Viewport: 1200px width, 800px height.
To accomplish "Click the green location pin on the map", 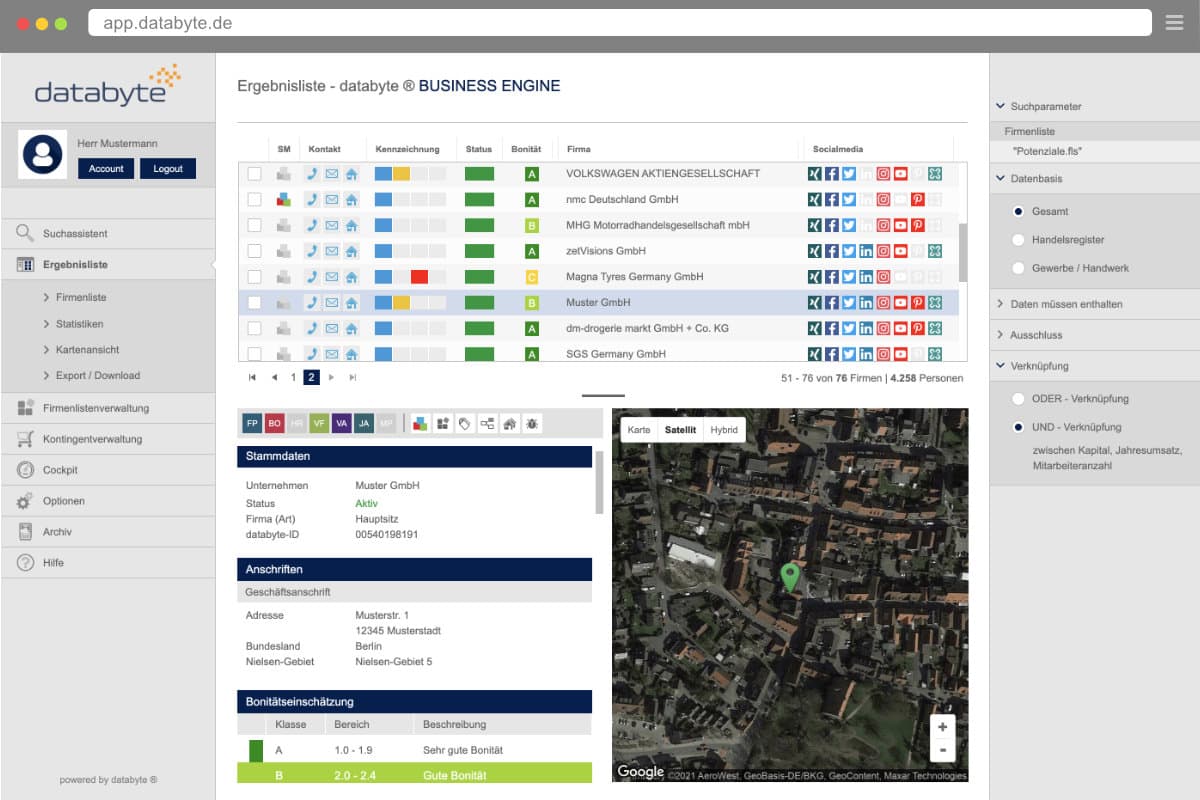I will pos(790,576).
